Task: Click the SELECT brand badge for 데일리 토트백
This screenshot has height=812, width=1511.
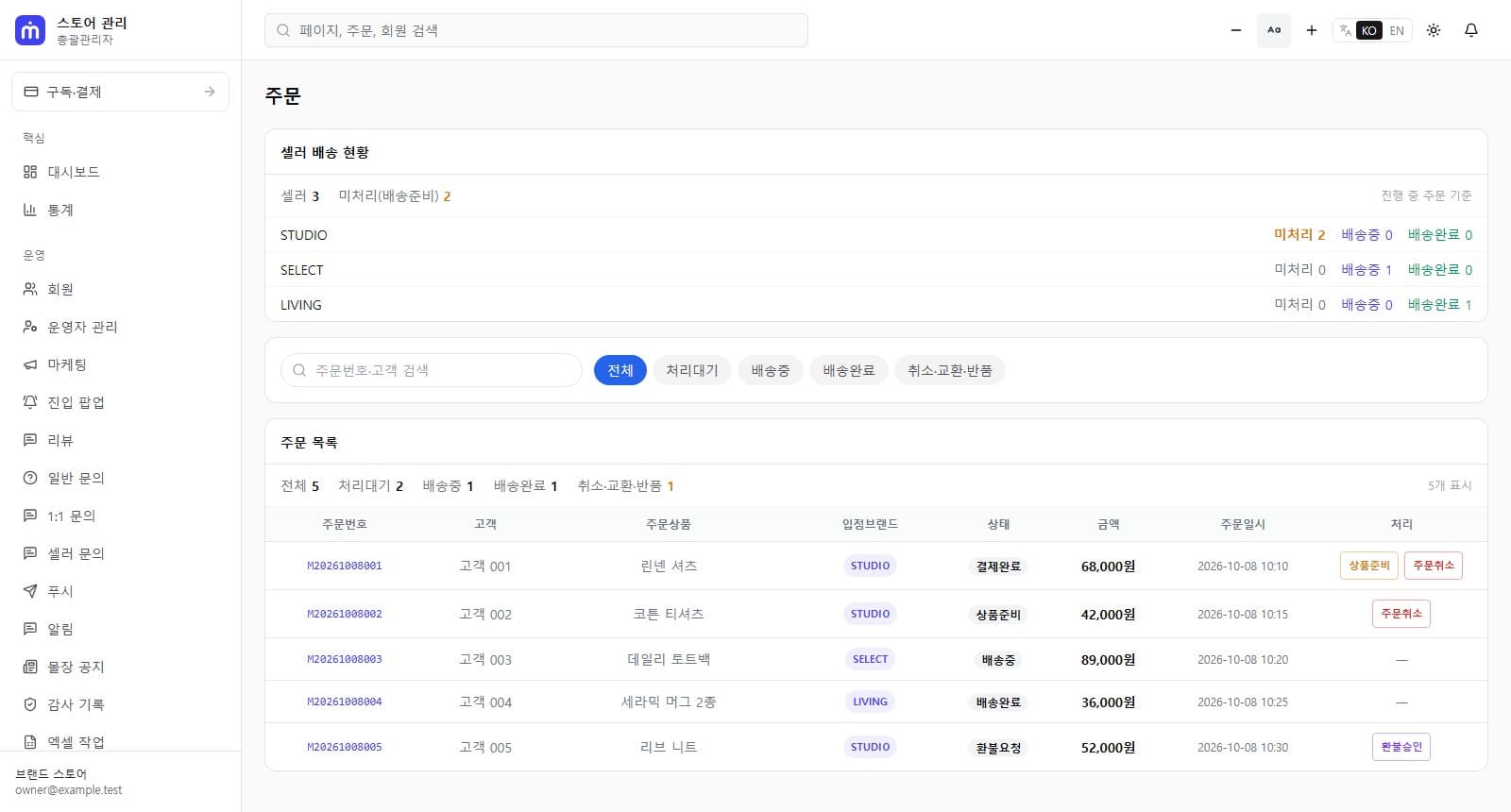Action: point(871,659)
